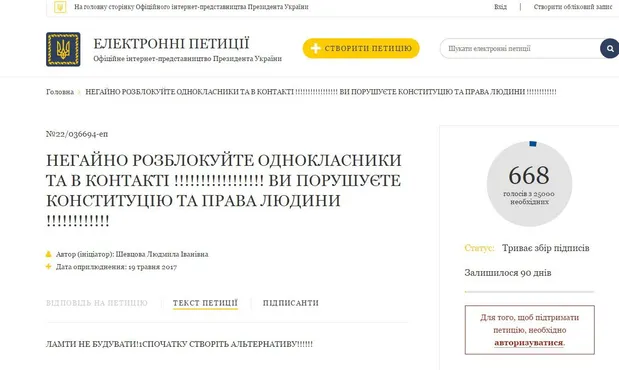Click the author person icon

(49, 254)
